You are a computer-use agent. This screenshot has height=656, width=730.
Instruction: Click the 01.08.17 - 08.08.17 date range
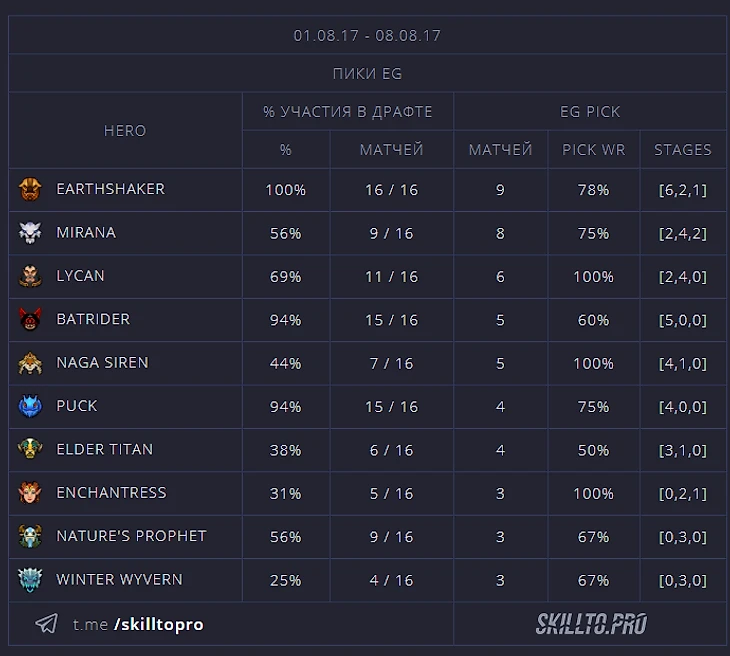(367, 36)
